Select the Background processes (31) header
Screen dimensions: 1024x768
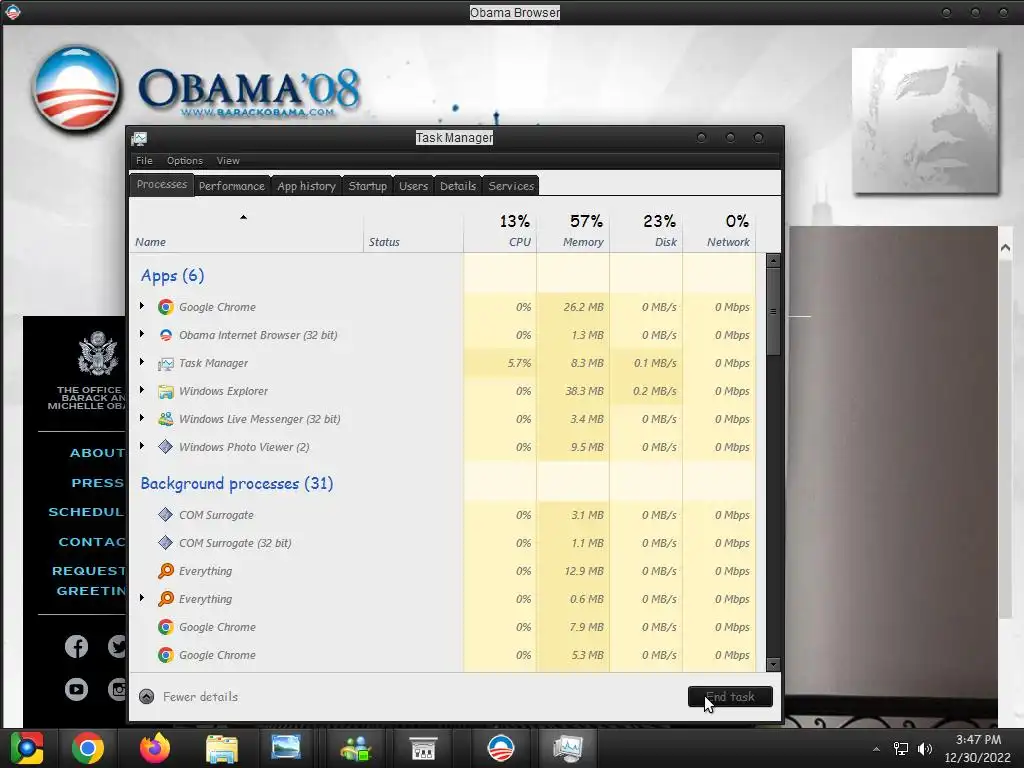click(x=237, y=484)
